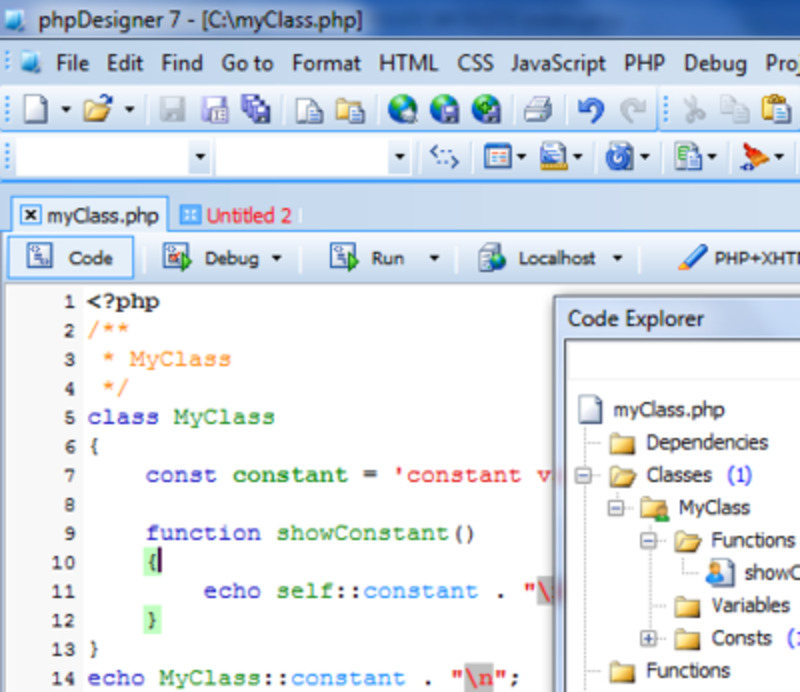
Task: Click the New file icon
Action: pyautogui.click(x=36, y=109)
